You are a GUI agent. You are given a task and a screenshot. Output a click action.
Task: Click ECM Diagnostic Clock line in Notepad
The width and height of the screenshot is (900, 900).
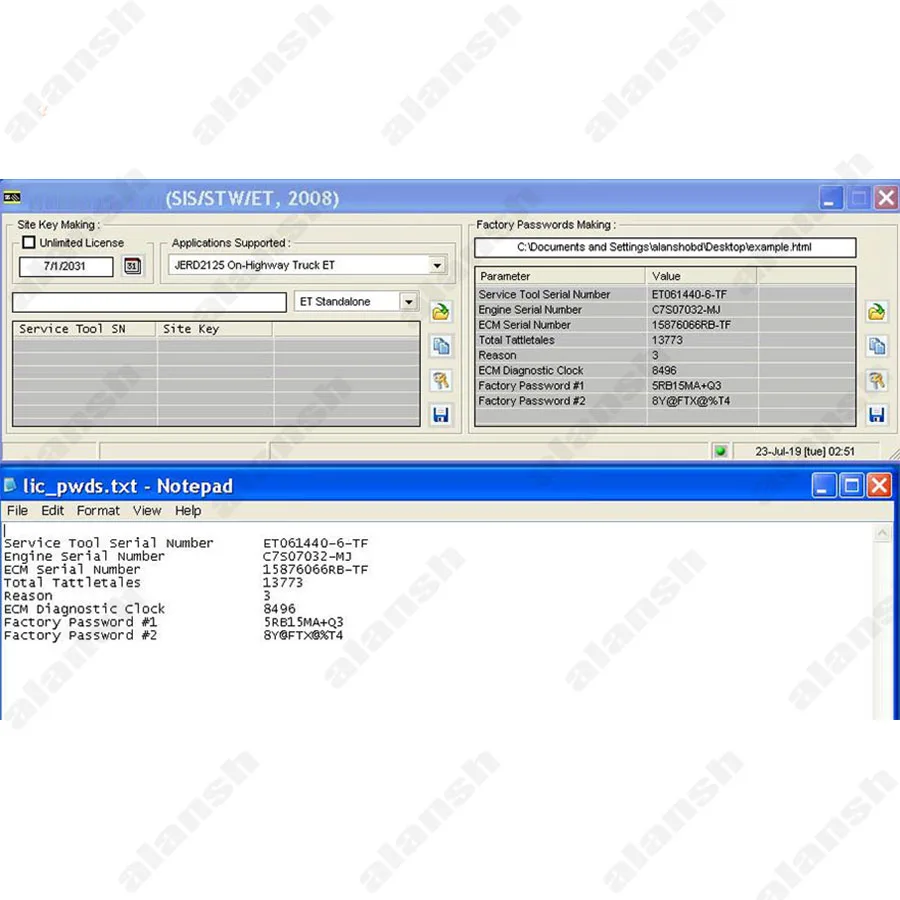[x=149, y=609]
